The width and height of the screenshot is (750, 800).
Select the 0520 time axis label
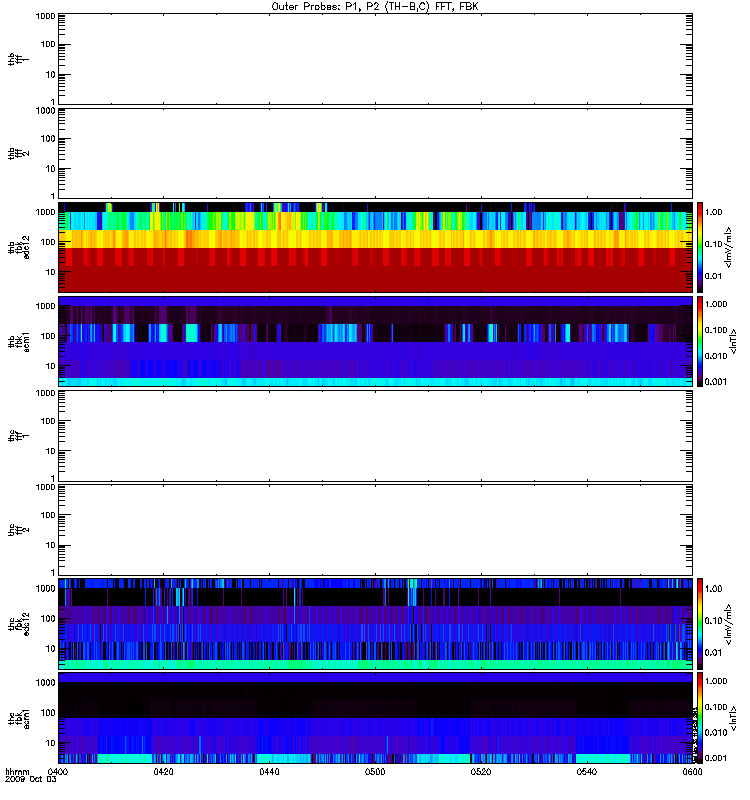click(x=481, y=772)
